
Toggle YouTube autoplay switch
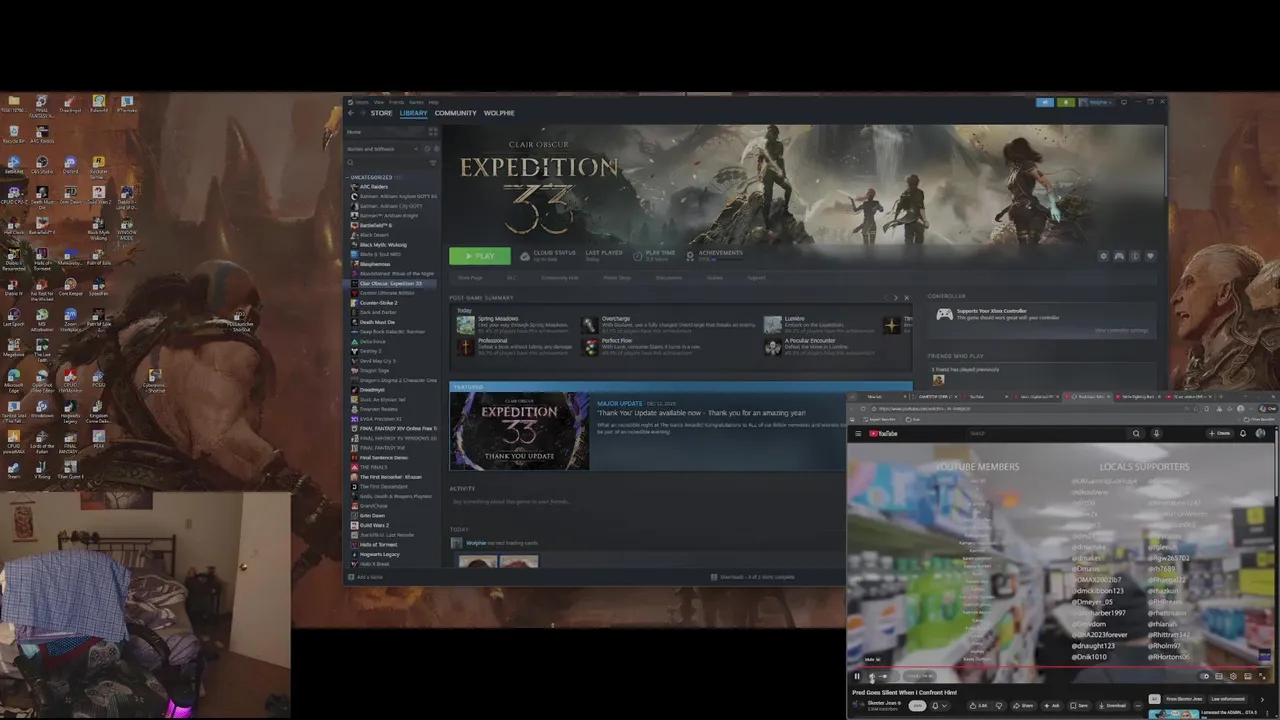pos(1204,676)
